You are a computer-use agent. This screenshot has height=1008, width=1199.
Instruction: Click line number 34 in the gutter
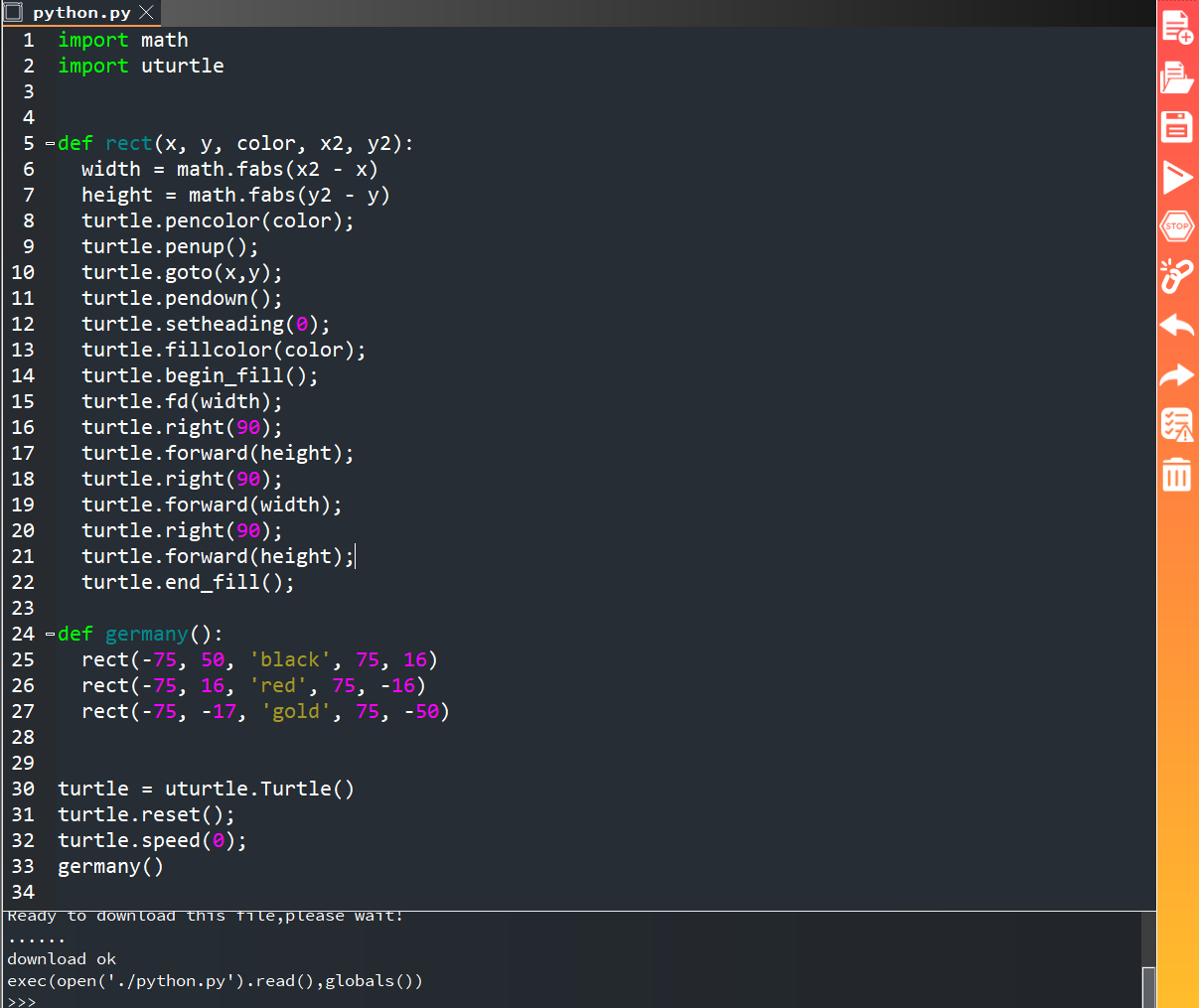[x=23, y=893]
